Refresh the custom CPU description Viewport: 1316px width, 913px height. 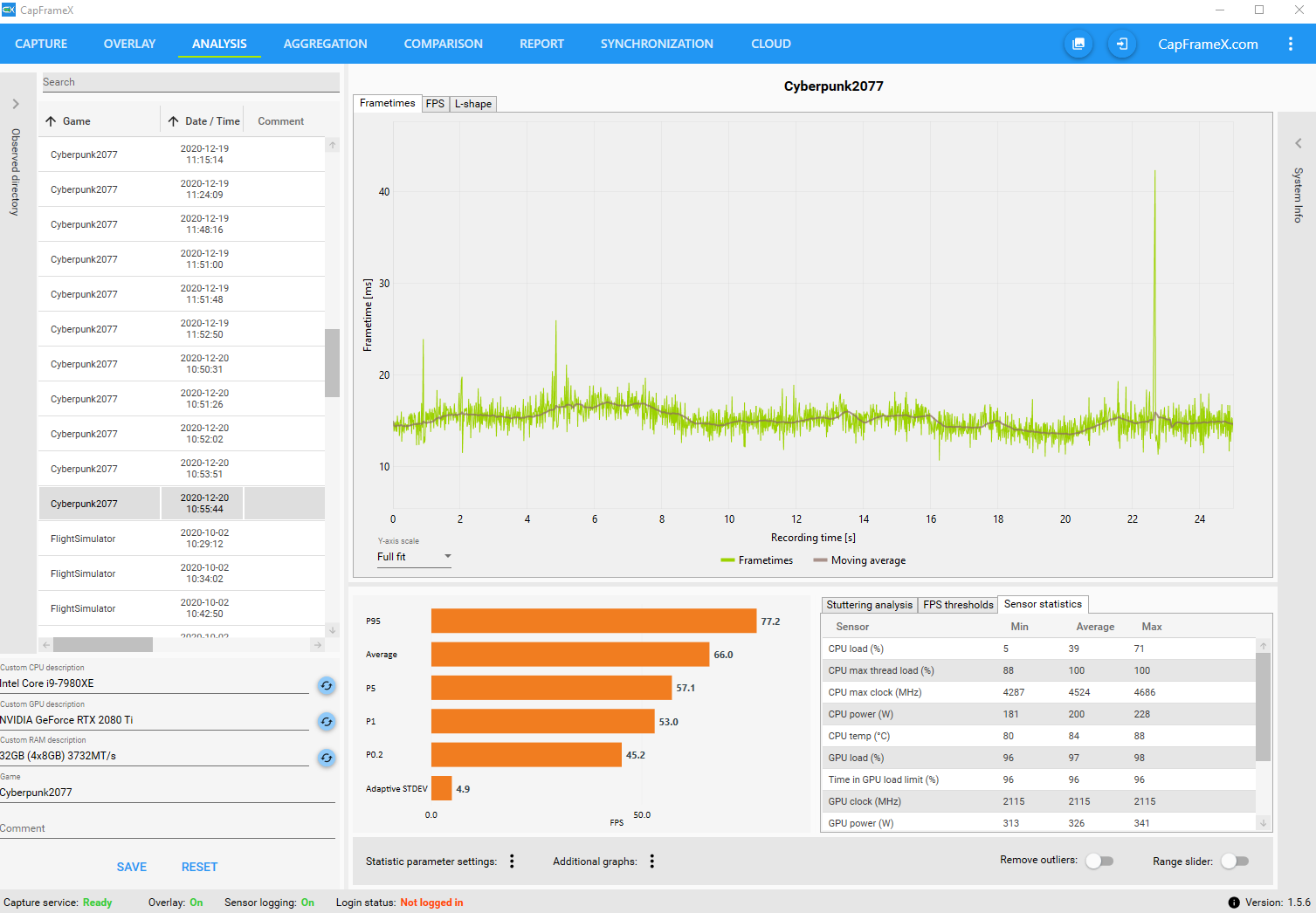(x=327, y=685)
